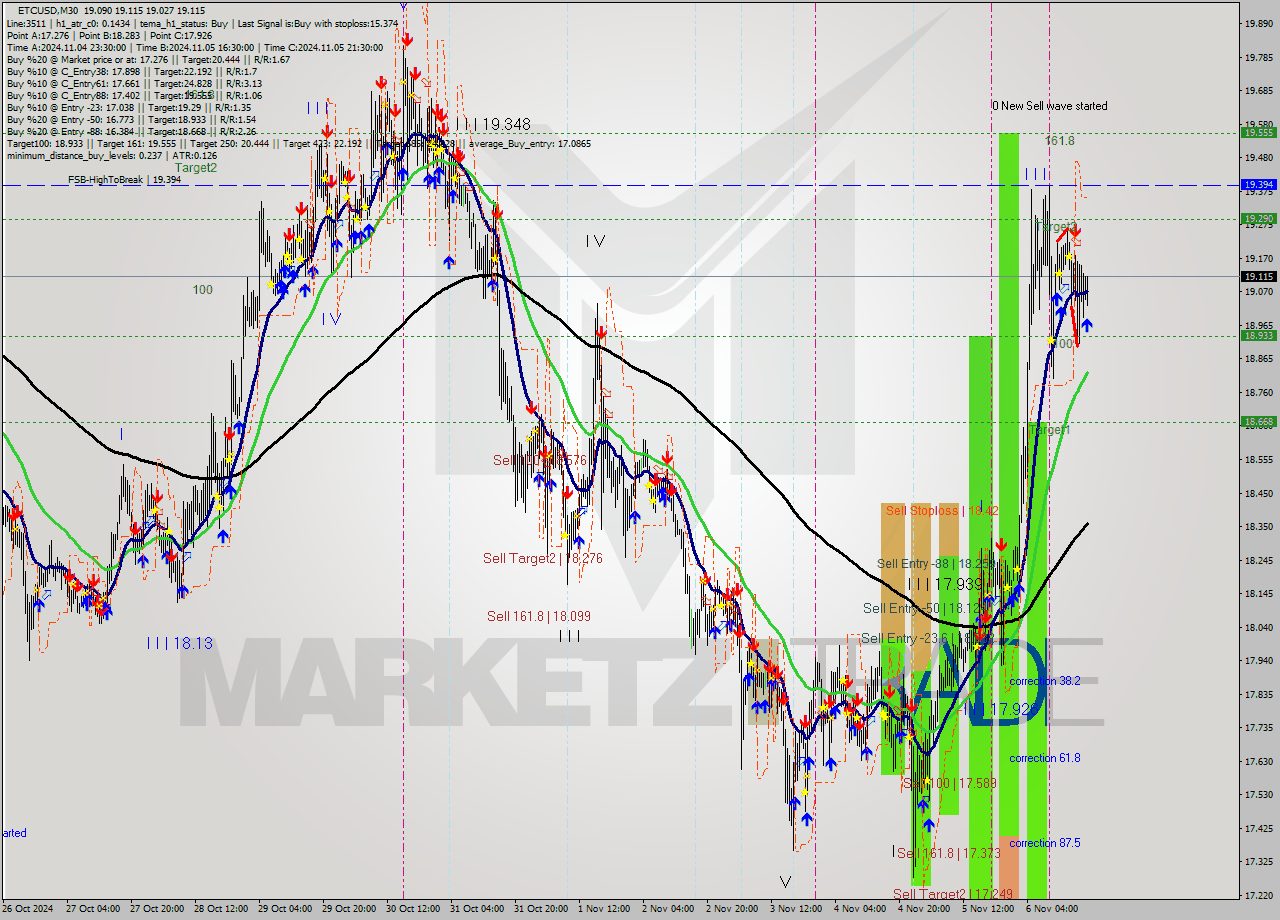
Task: Click the 19.890 price axis value
Action: coord(1258,23)
